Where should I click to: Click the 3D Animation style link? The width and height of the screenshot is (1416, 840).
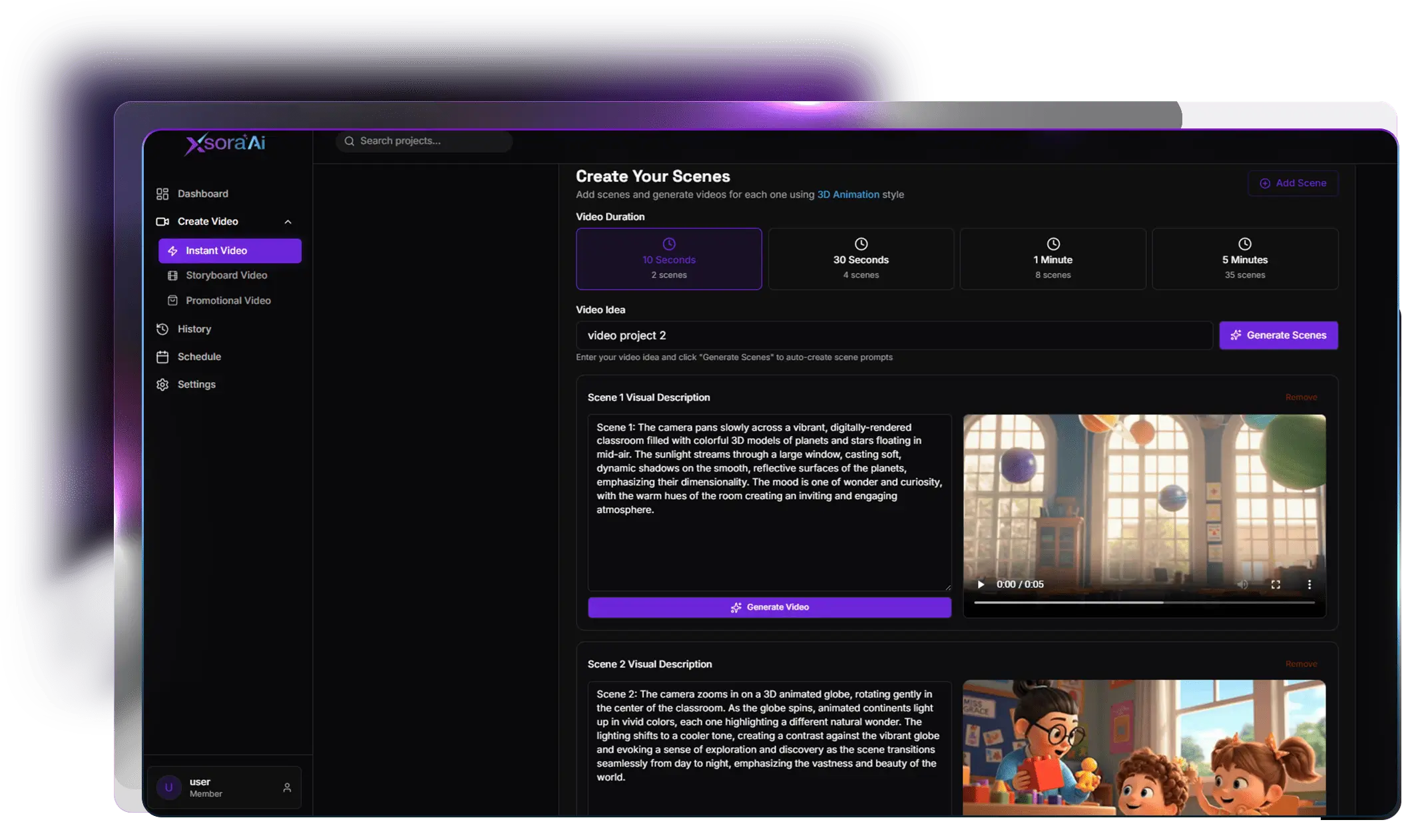[x=847, y=194]
